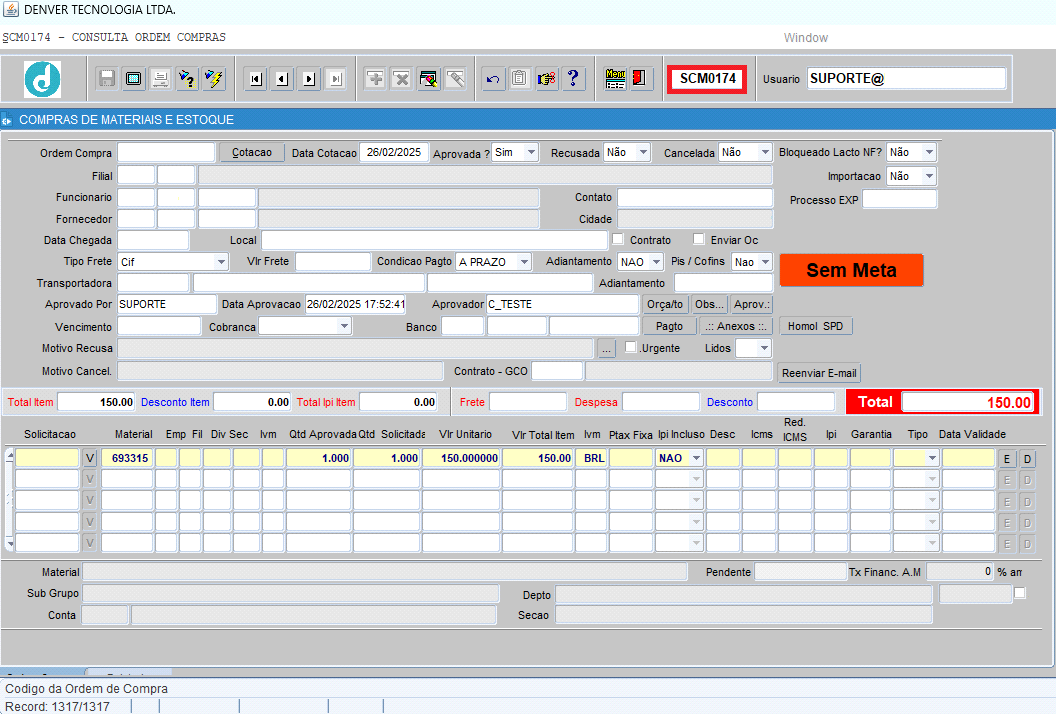Image resolution: width=1056 pixels, height=714 pixels.
Task: Click the Java icon in title bar
Action: 11,9
